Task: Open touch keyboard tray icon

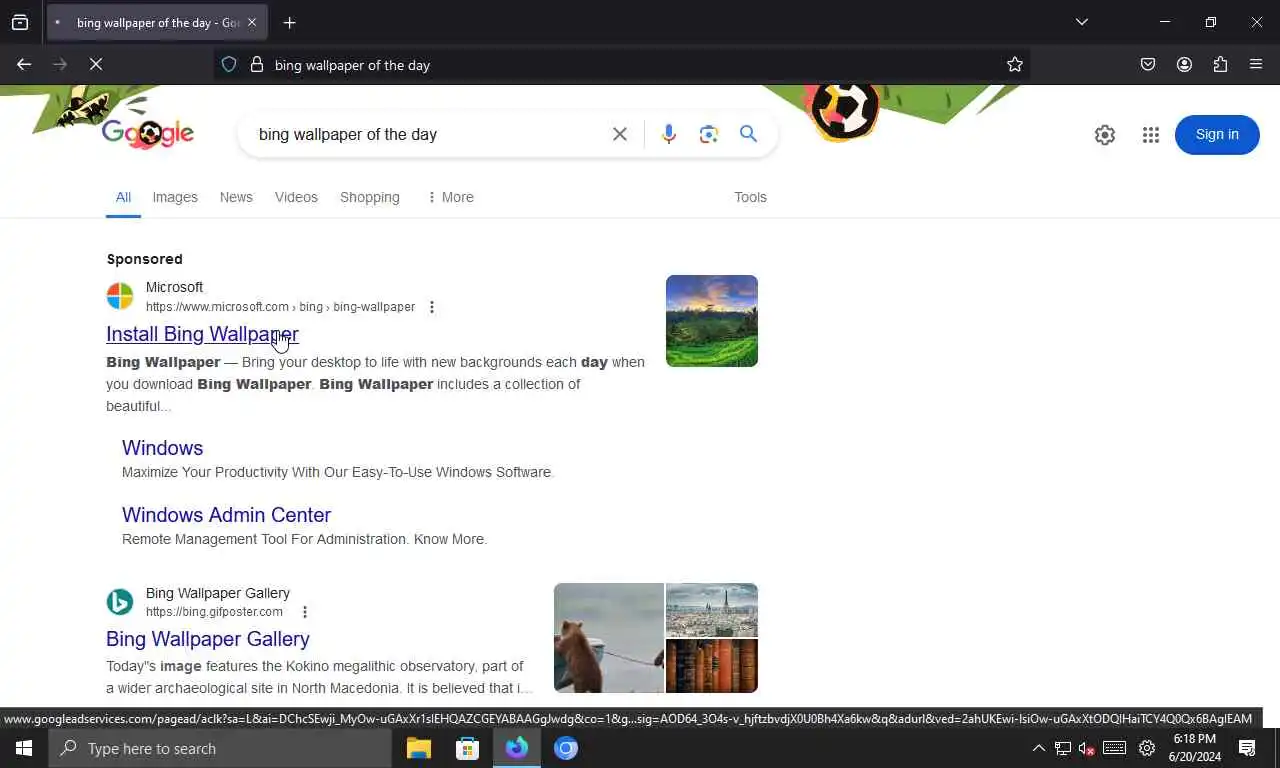Action: (x=1115, y=748)
